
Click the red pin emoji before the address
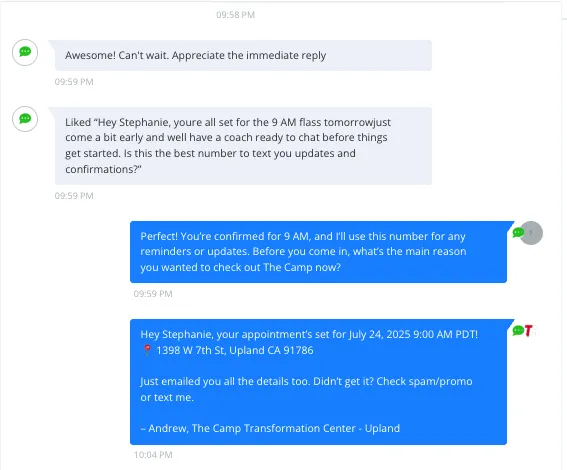click(147, 350)
